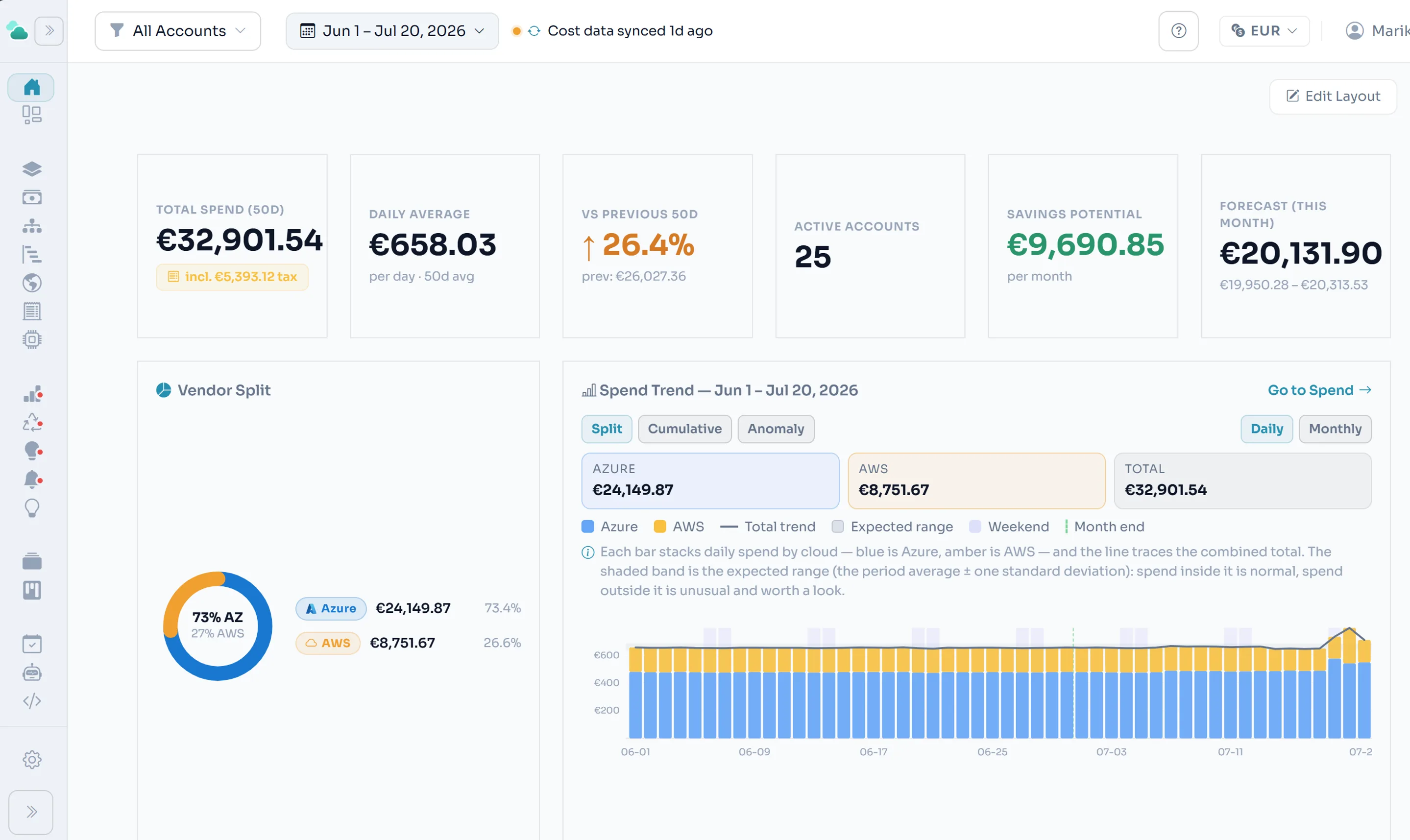Open the recycle arrows icon with red dot
Viewport: 1410px width, 840px height.
coord(32,422)
